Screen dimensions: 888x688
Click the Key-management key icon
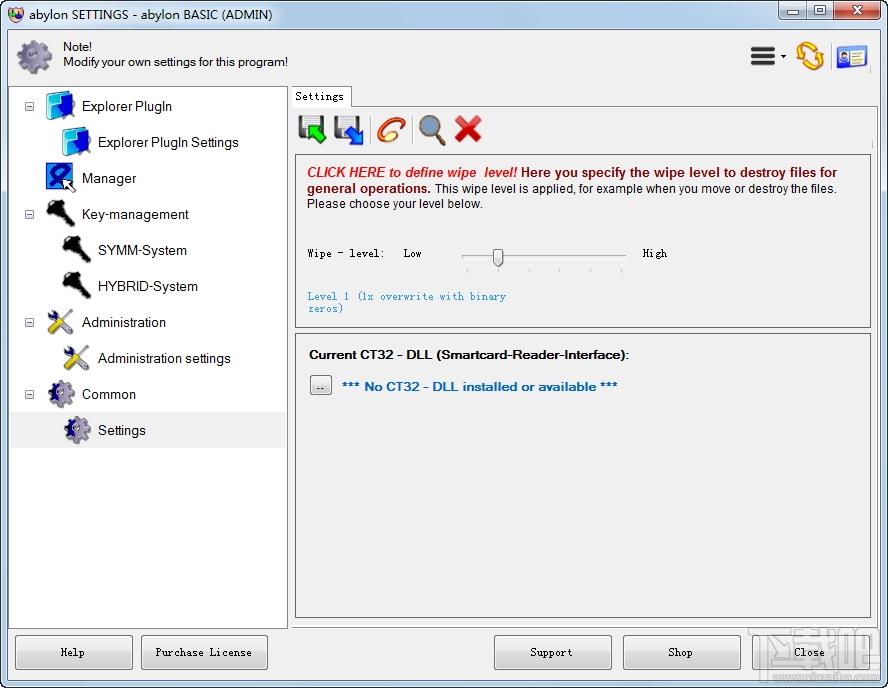click(60, 213)
